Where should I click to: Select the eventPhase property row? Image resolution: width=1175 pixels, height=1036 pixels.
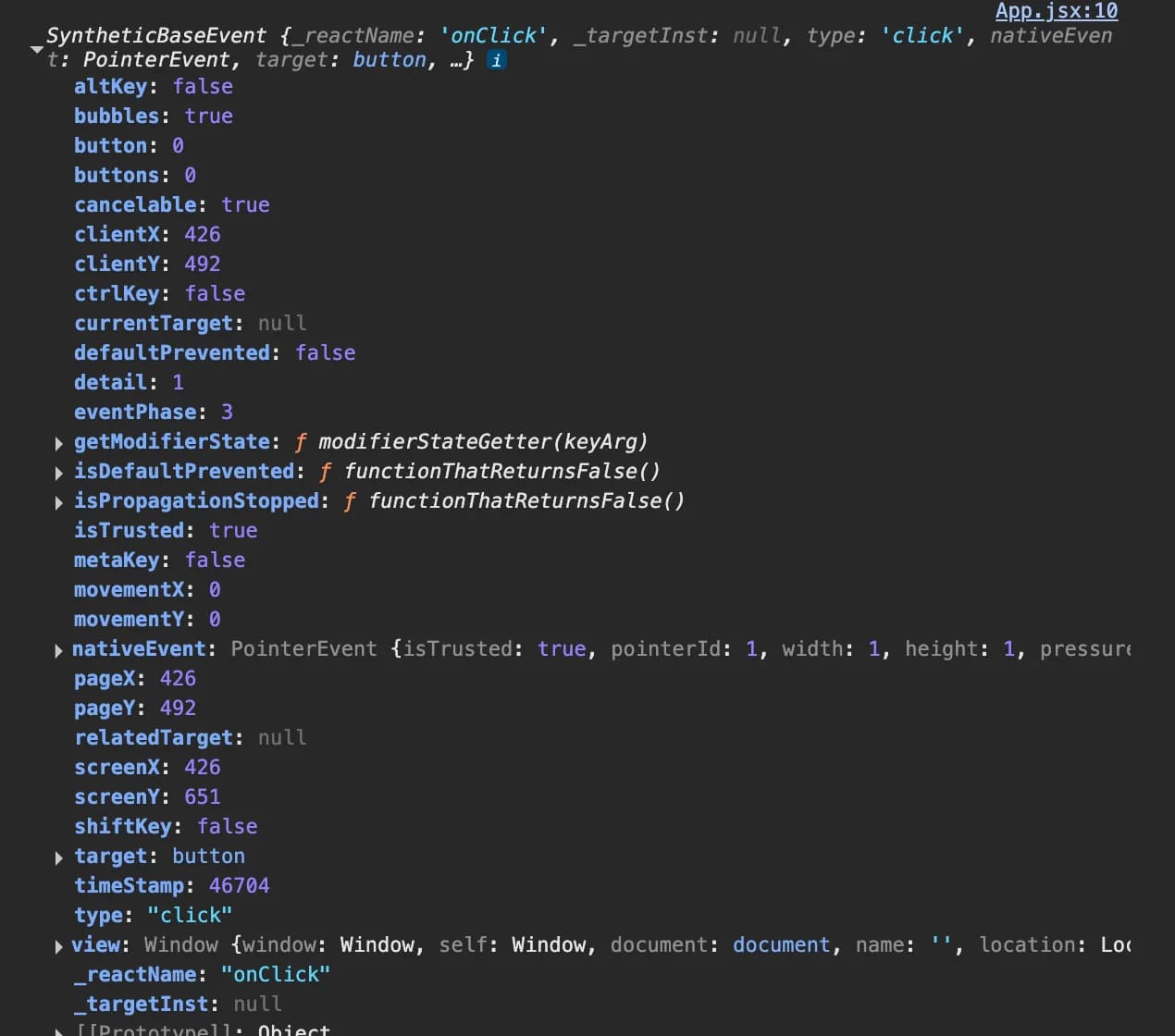point(135,413)
